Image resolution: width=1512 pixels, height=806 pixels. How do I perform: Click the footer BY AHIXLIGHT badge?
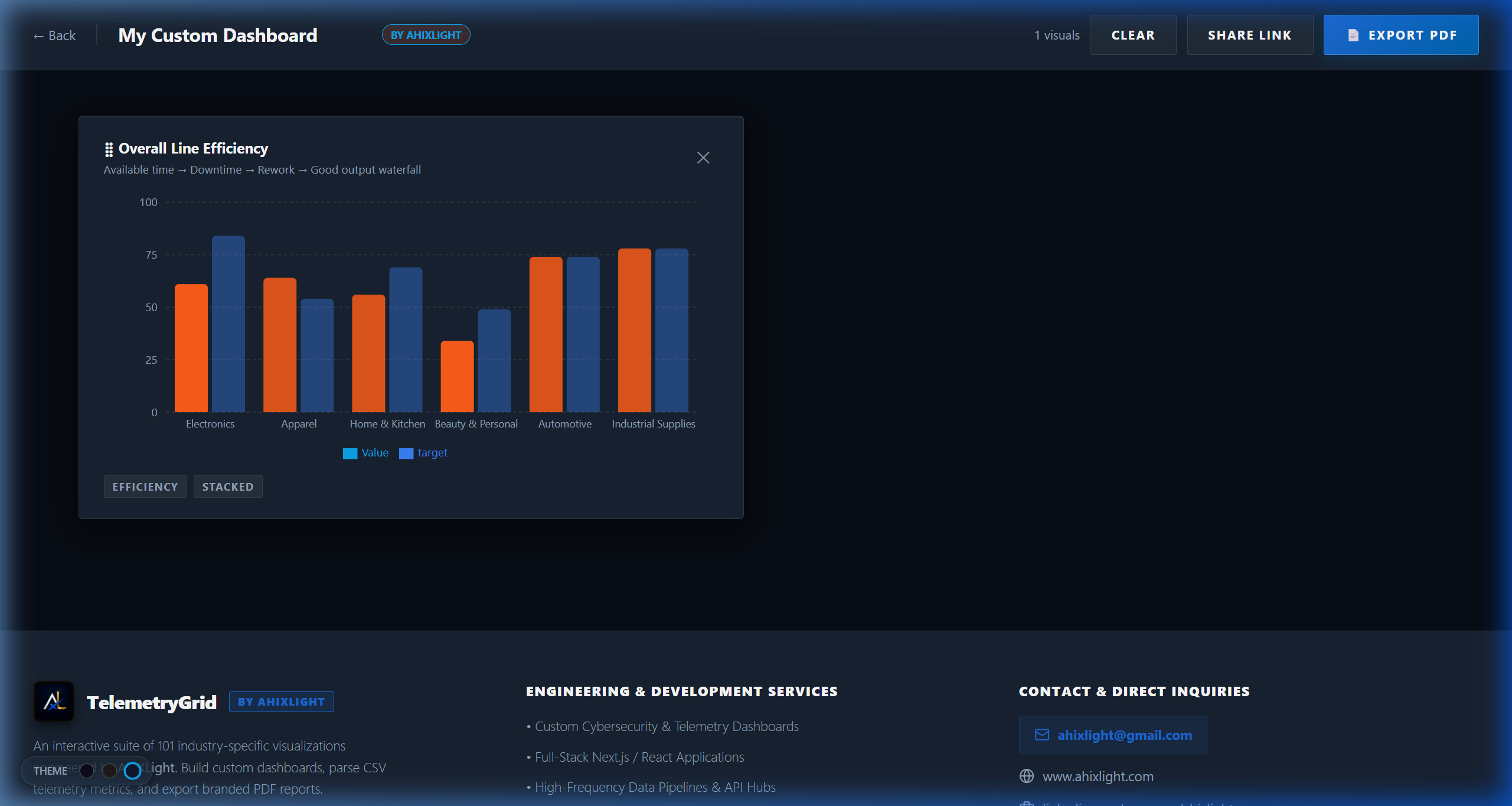281,701
